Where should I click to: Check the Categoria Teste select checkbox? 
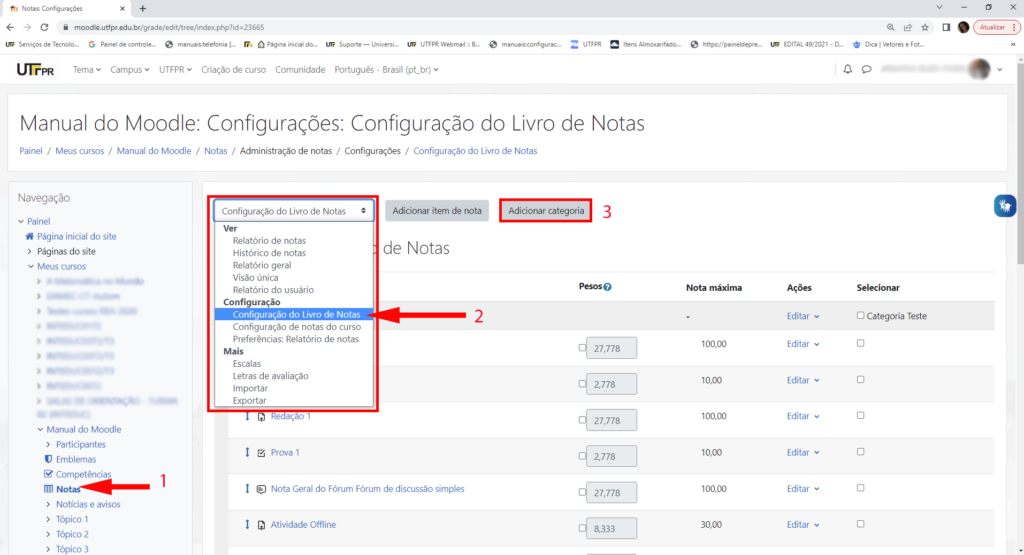pyautogui.click(x=861, y=315)
